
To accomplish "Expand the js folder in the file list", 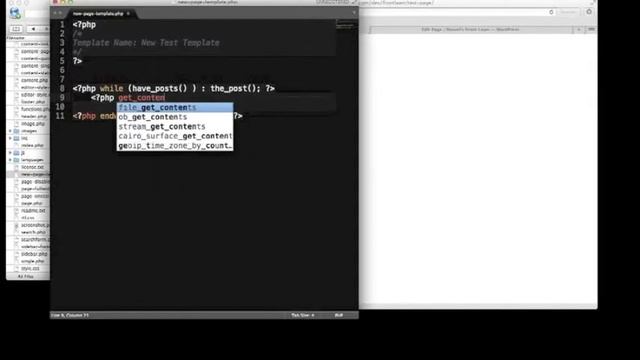I will tap(10, 153).
